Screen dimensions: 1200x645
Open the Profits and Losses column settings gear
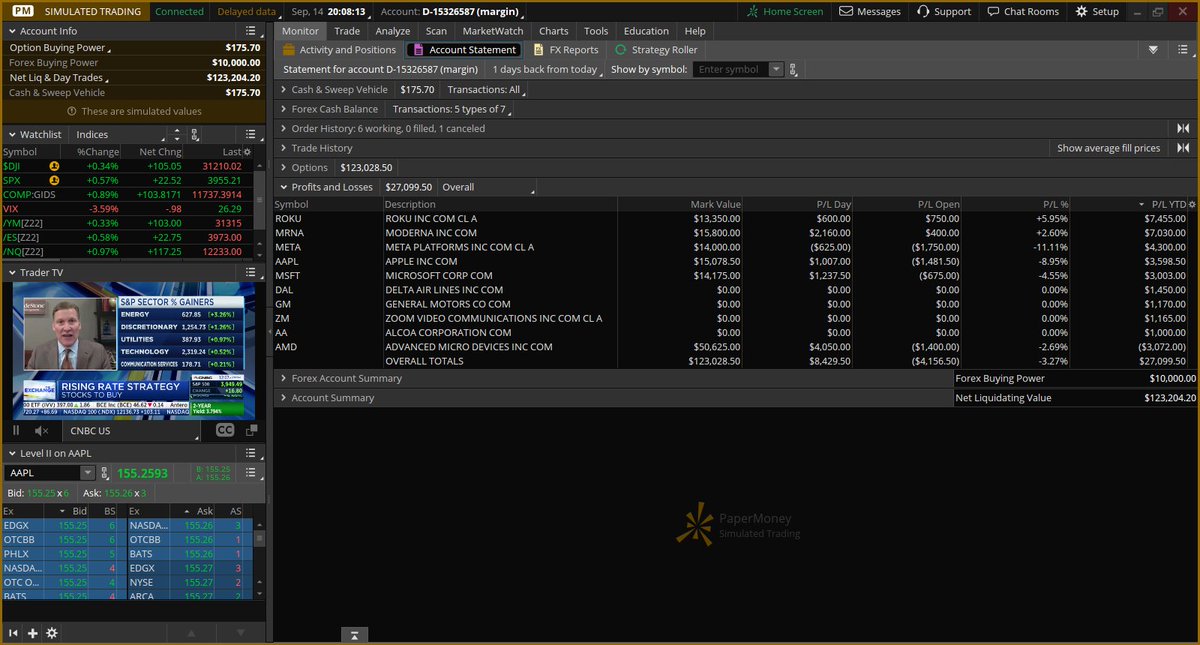pyautogui.click(x=1190, y=204)
